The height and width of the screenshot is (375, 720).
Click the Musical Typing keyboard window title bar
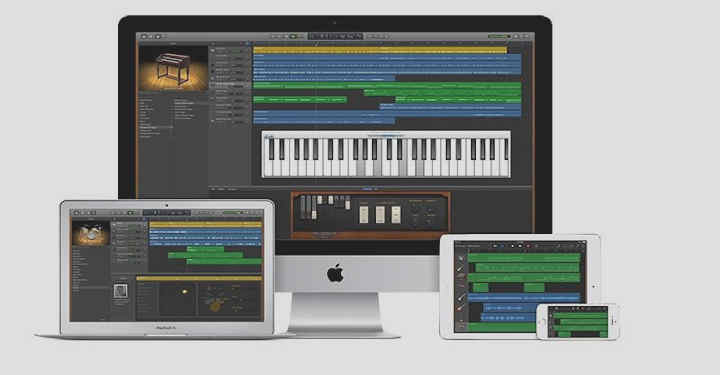(386, 134)
